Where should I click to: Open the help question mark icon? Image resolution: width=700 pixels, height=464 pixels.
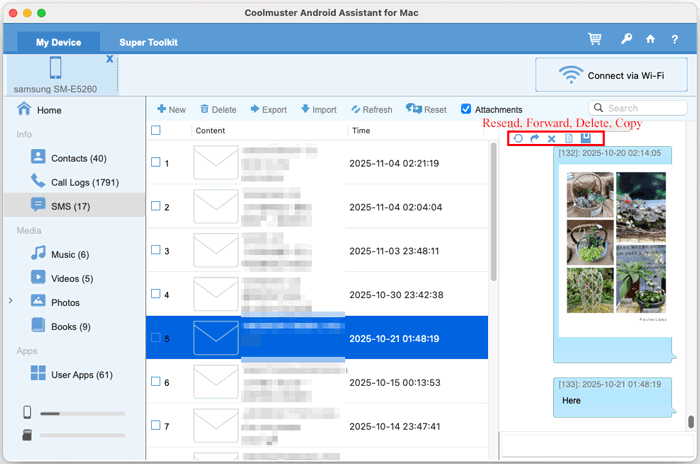[675, 39]
